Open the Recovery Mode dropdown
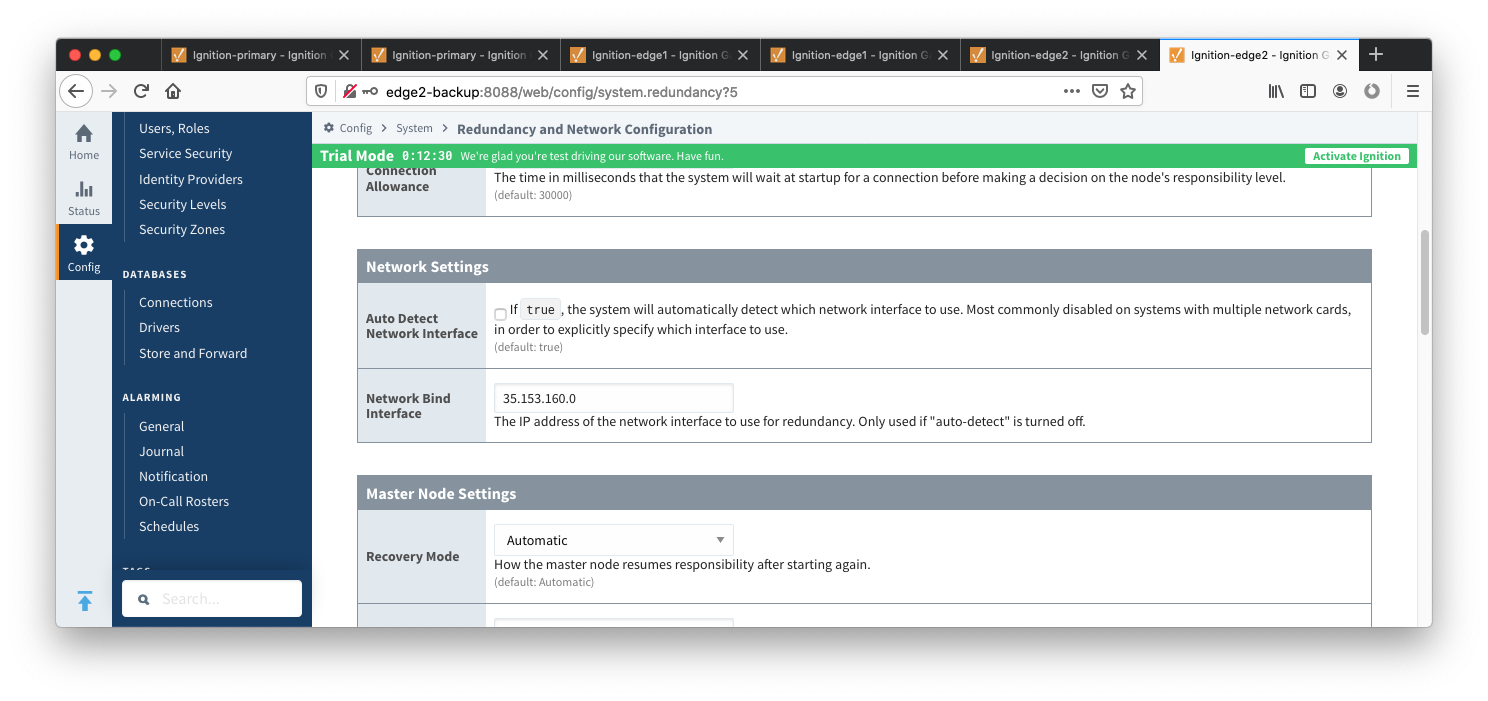 pos(614,540)
